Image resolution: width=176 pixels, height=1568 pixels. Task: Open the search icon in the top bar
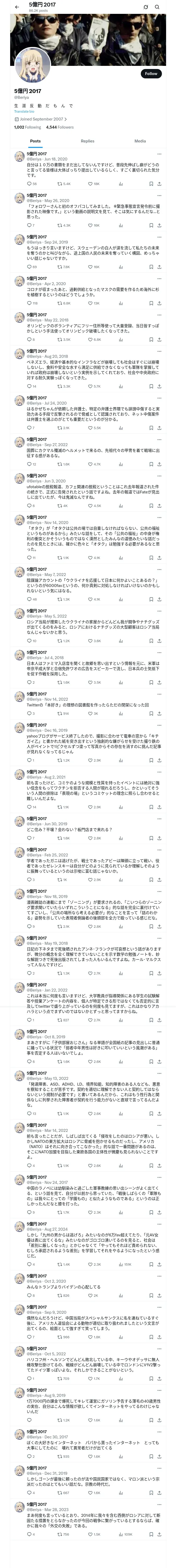pos(157,7)
